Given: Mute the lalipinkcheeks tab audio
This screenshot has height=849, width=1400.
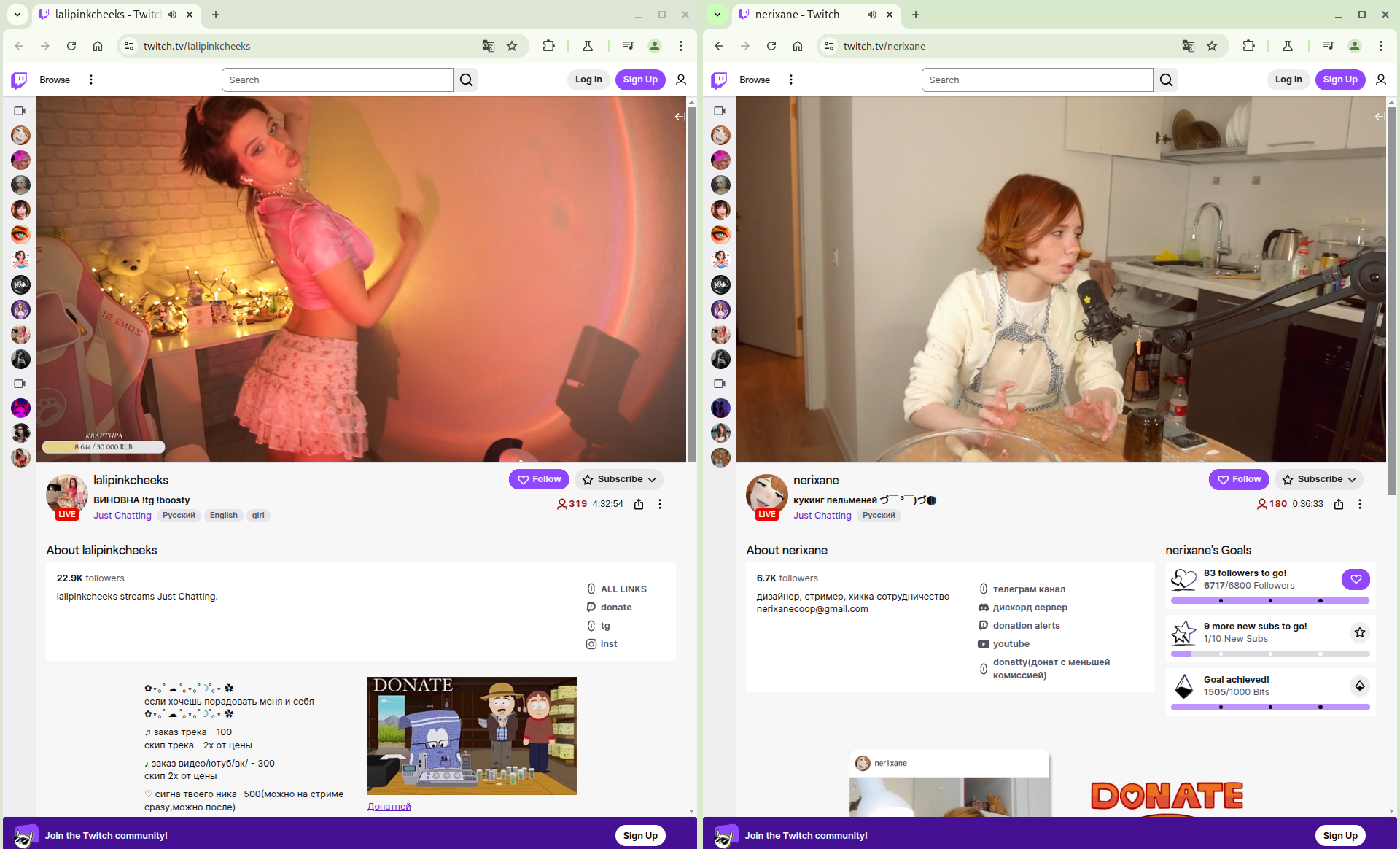Looking at the screenshot, I should point(172,15).
